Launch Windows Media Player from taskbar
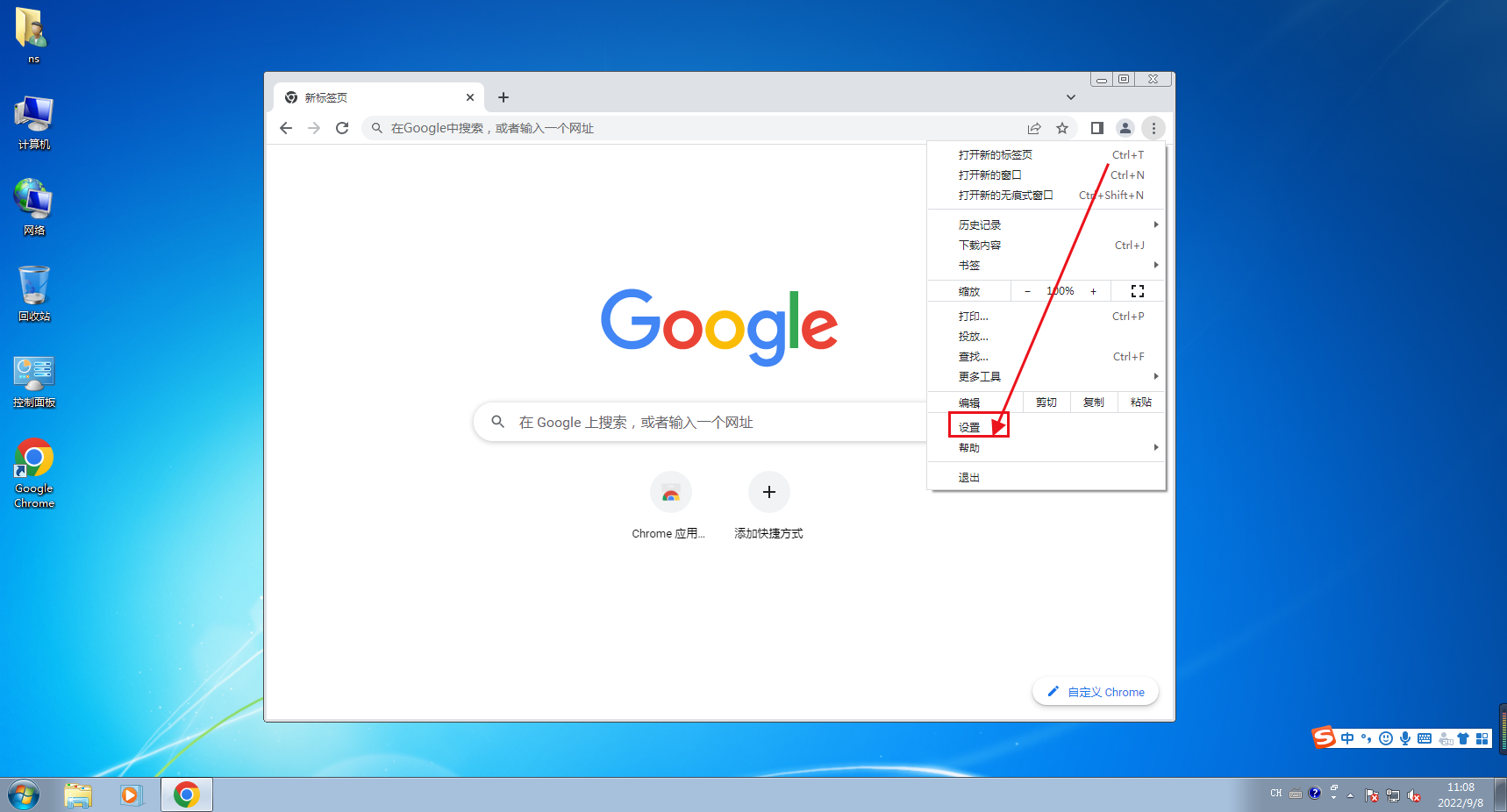This screenshot has height=812, width=1507. click(132, 795)
